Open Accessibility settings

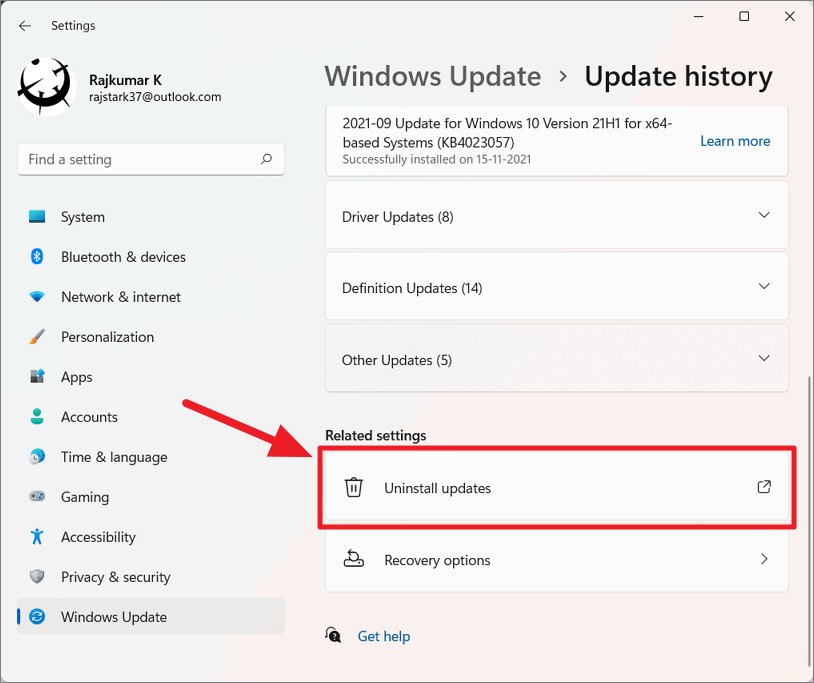(x=151, y=537)
